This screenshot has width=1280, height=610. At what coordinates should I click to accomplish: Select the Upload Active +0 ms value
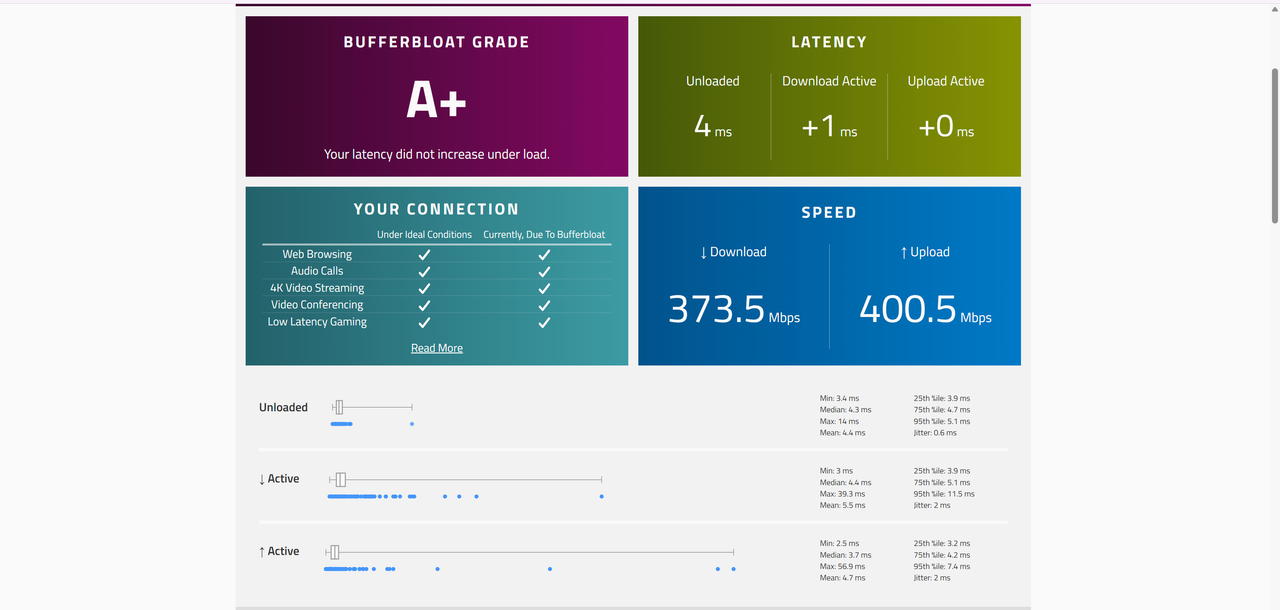[946, 126]
